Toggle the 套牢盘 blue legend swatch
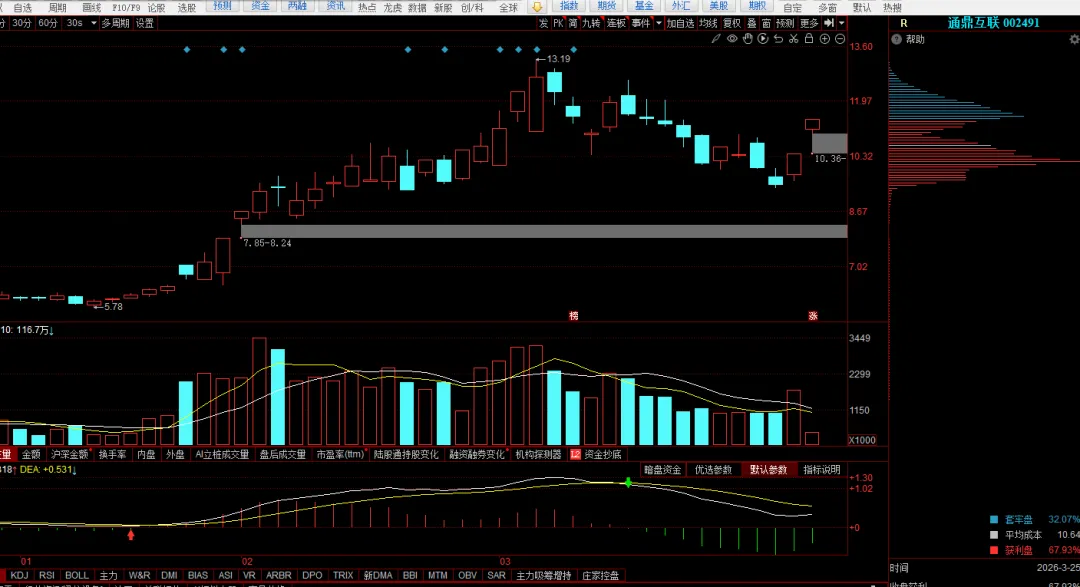 [994, 519]
